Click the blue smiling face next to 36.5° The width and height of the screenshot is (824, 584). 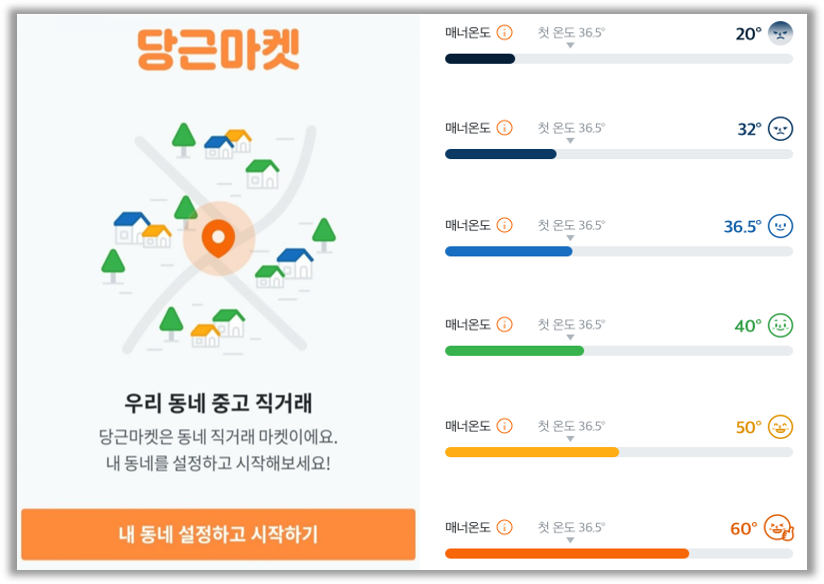click(779, 226)
